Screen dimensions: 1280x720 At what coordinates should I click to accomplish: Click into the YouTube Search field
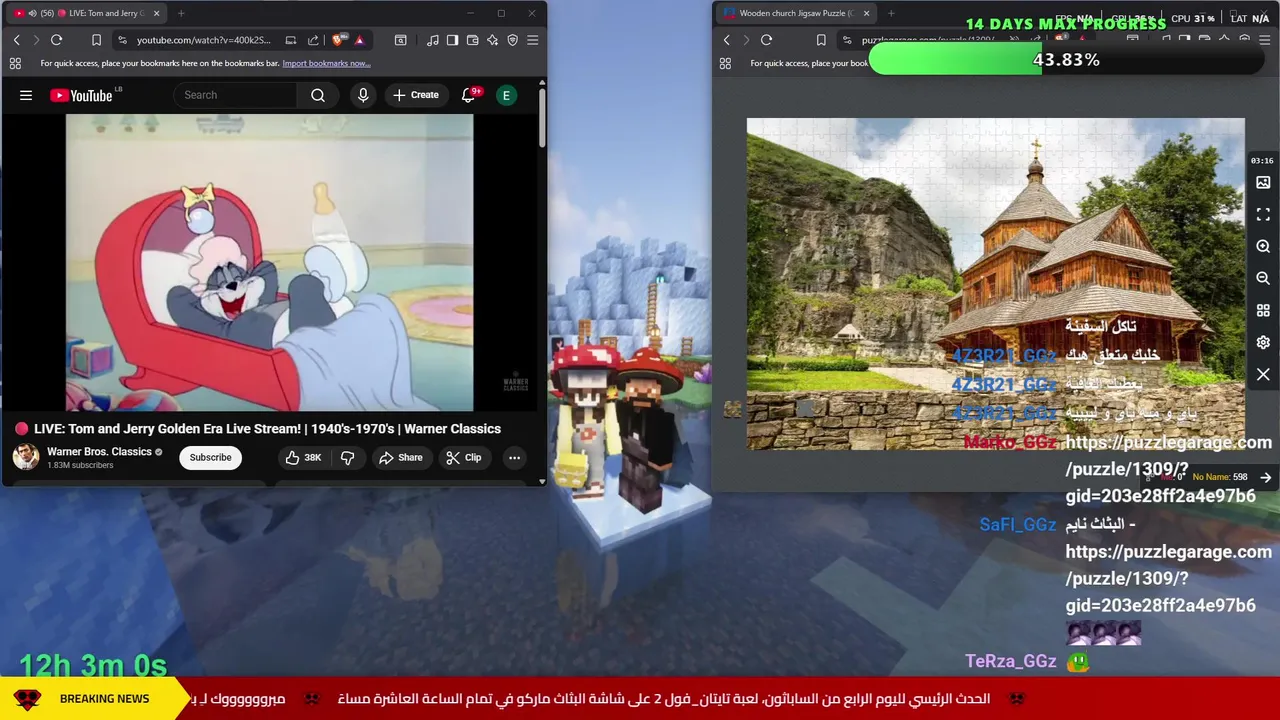click(235, 95)
